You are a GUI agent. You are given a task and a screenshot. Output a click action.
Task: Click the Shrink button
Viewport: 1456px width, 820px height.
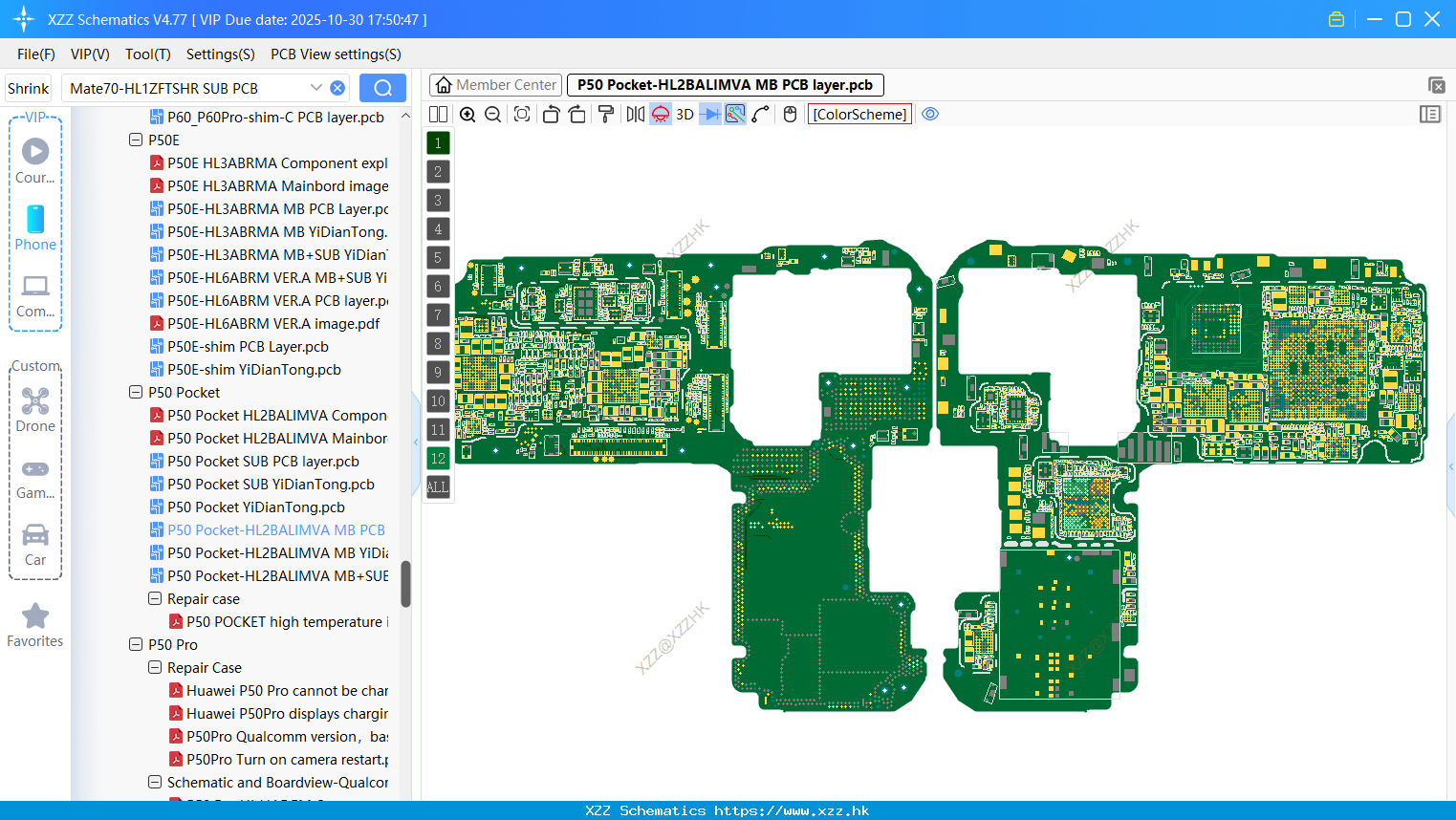pyautogui.click(x=28, y=88)
